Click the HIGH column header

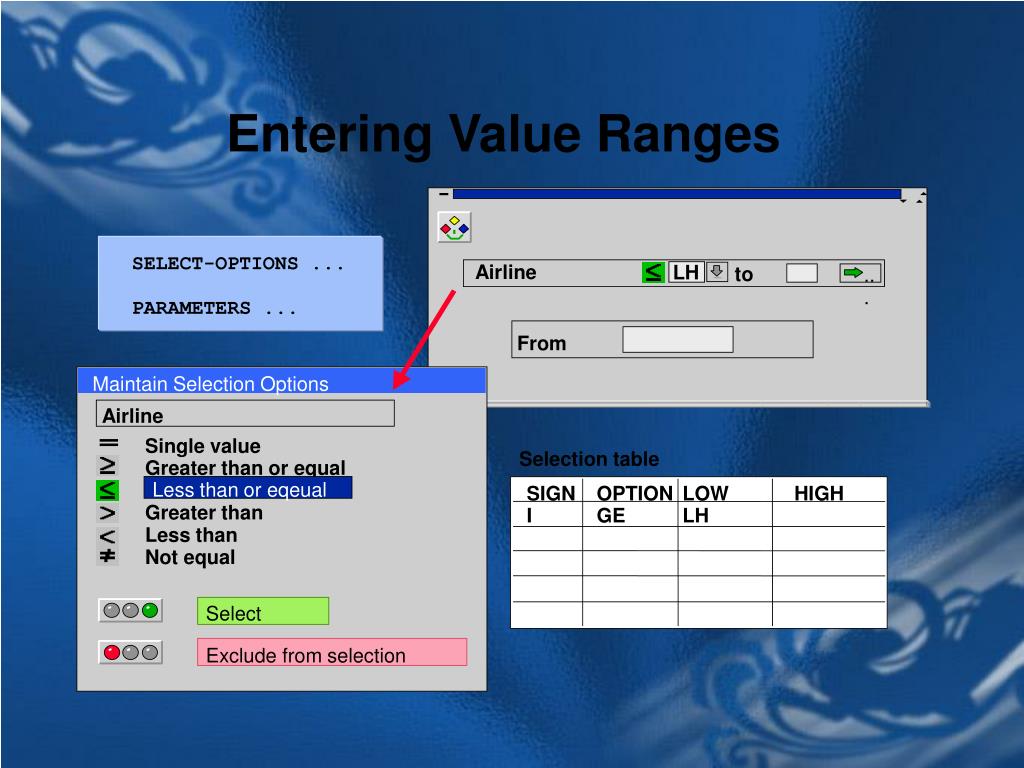[819, 492]
